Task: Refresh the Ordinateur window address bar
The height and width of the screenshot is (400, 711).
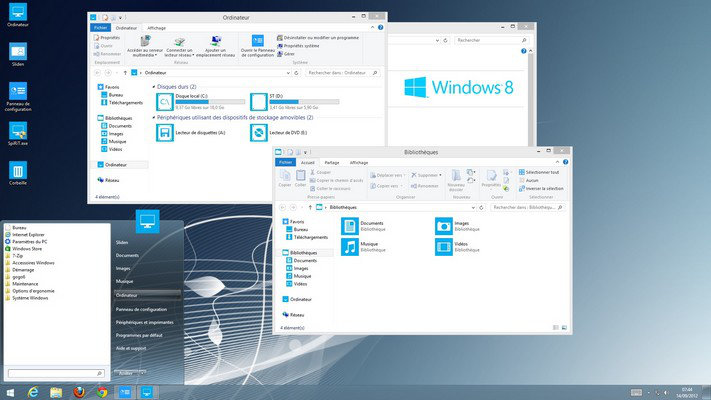Action: [297, 73]
